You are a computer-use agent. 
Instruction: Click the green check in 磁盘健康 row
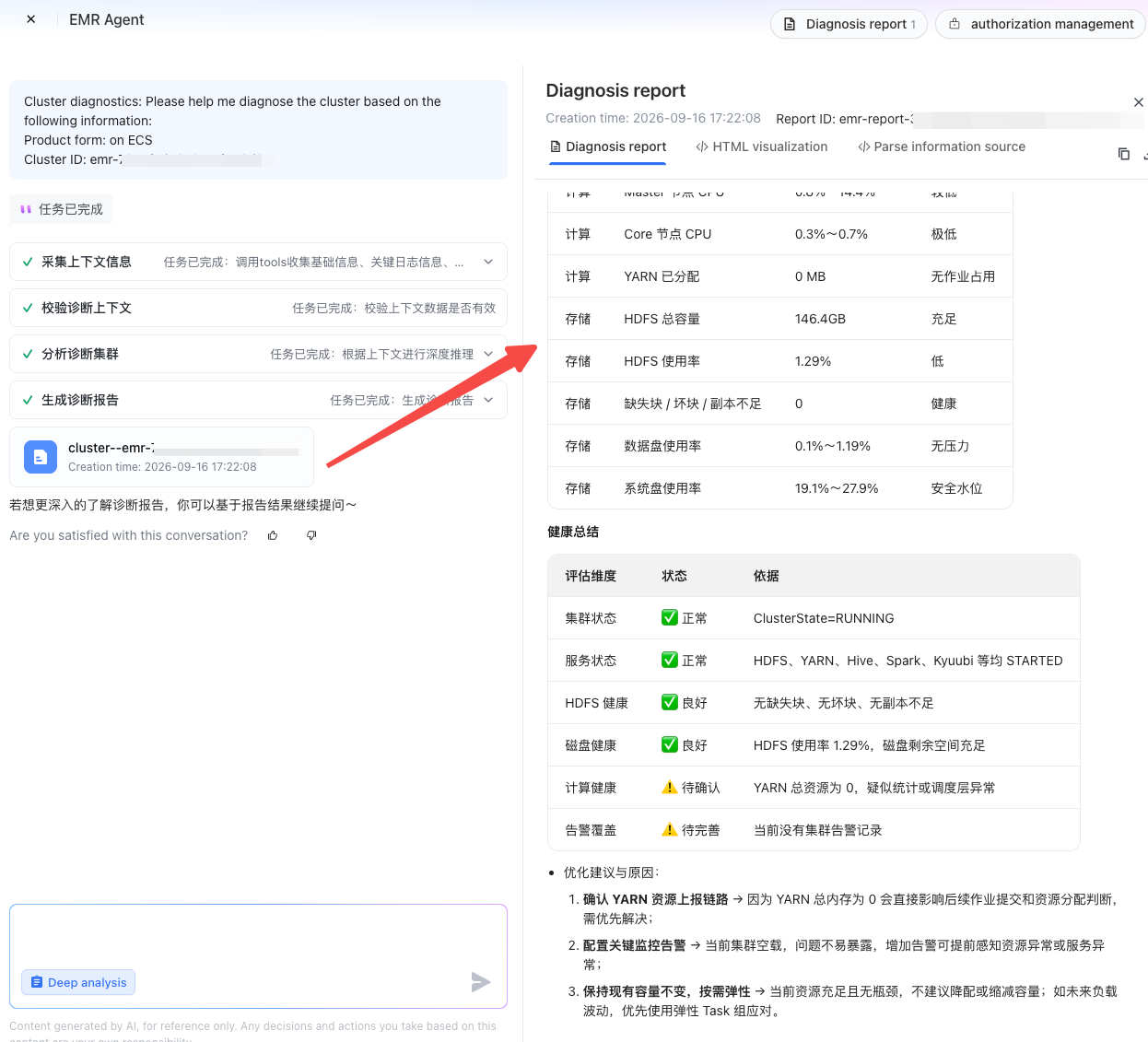(x=670, y=744)
